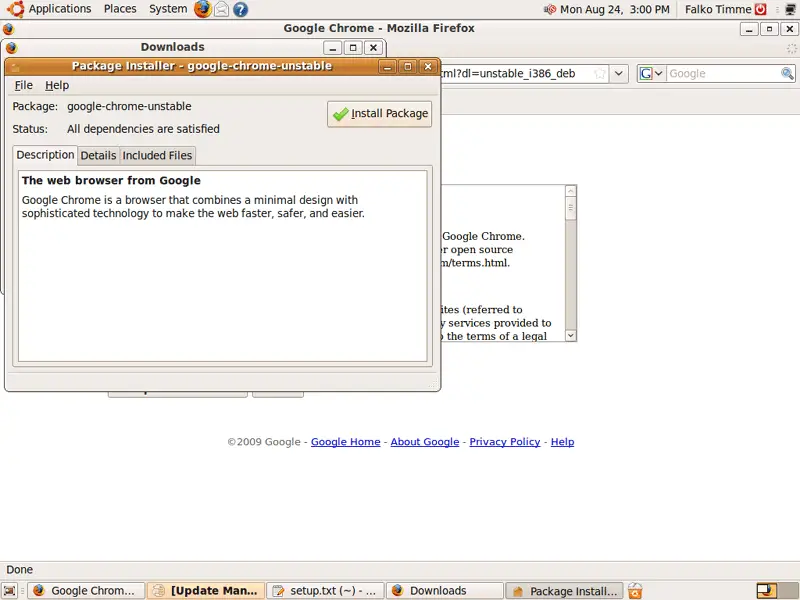Viewport: 800px width, 600px height.
Task: Switch to Update Manager taskbar item
Action: 206,591
